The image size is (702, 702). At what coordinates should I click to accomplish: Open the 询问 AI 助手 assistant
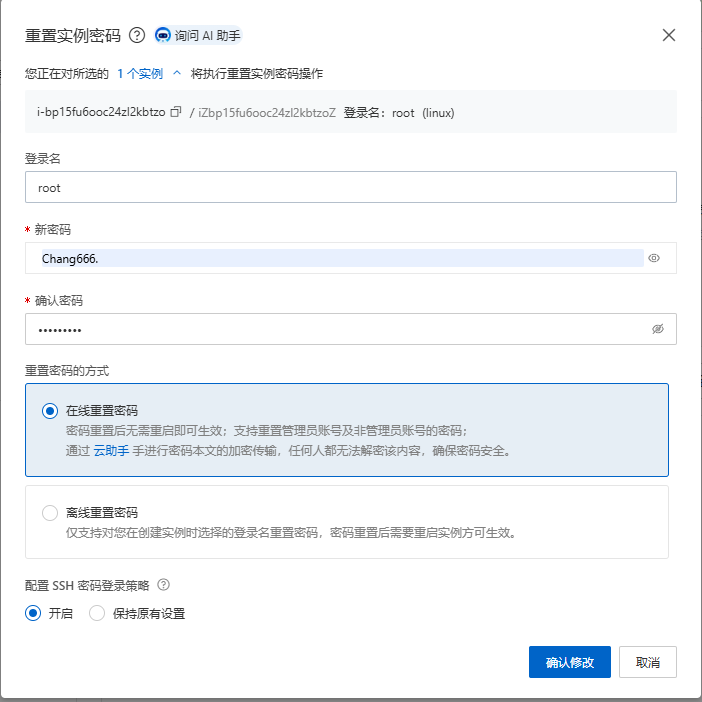point(199,36)
